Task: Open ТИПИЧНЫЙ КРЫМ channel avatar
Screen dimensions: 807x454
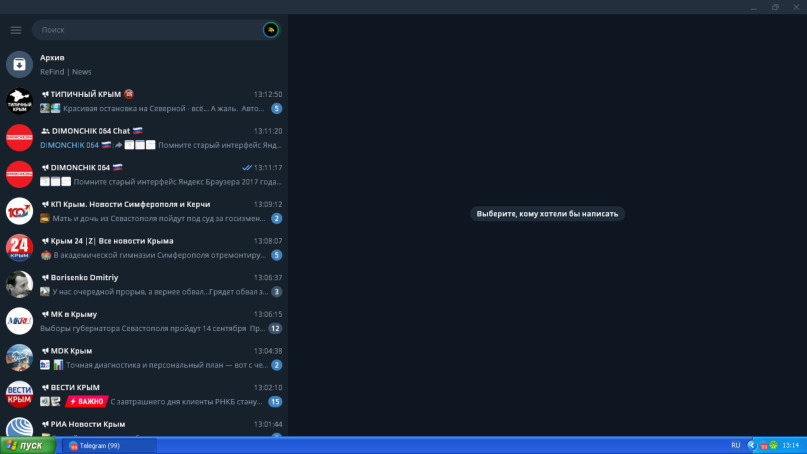Action: (x=19, y=101)
